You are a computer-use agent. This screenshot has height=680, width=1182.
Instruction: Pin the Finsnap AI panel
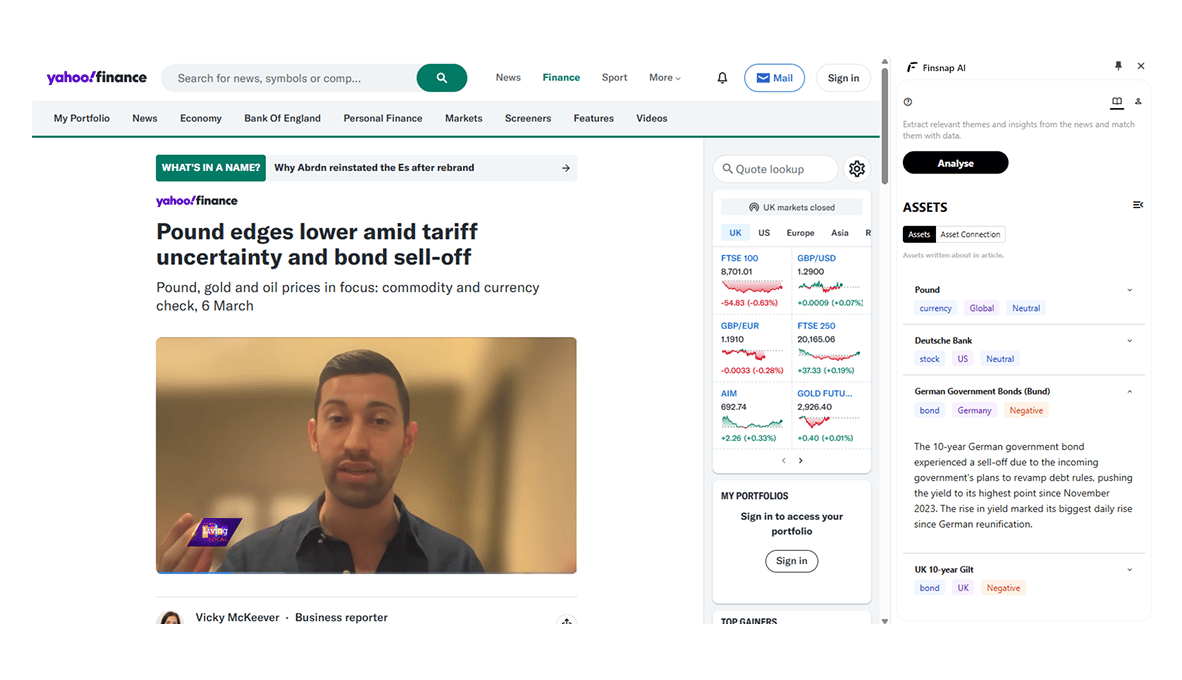[x=1118, y=66]
